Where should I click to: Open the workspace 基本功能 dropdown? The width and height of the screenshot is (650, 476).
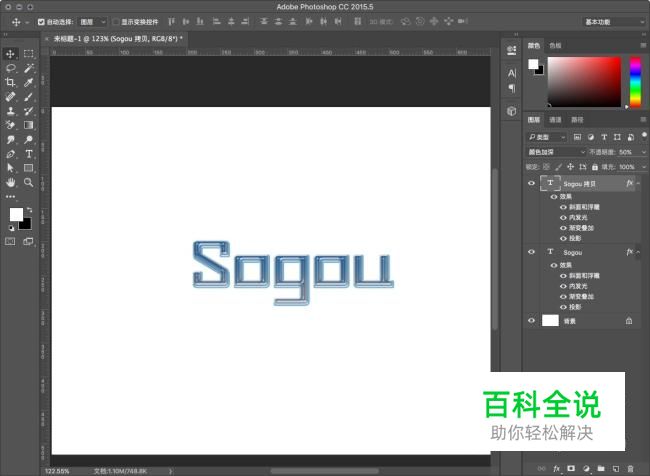coord(614,22)
